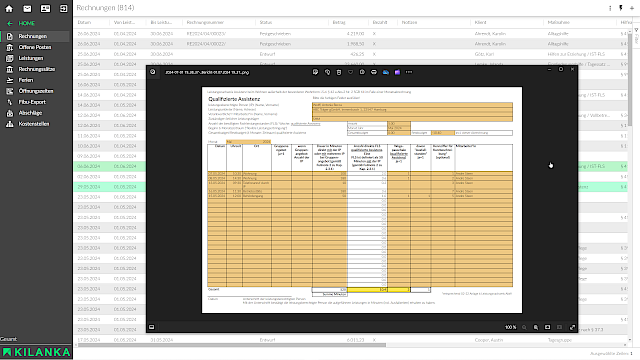This screenshot has width=640, height=360.
Task: Sort by Status column header
Action: point(265,22)
